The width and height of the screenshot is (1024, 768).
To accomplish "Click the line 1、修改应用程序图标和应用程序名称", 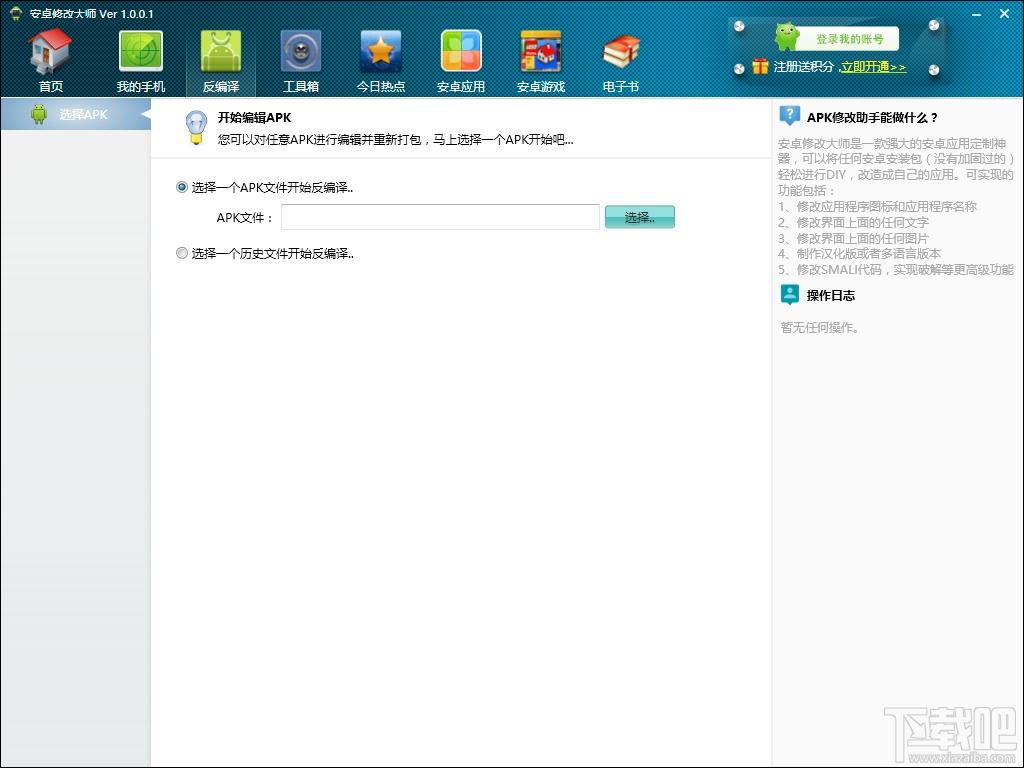I will (877, 206).
